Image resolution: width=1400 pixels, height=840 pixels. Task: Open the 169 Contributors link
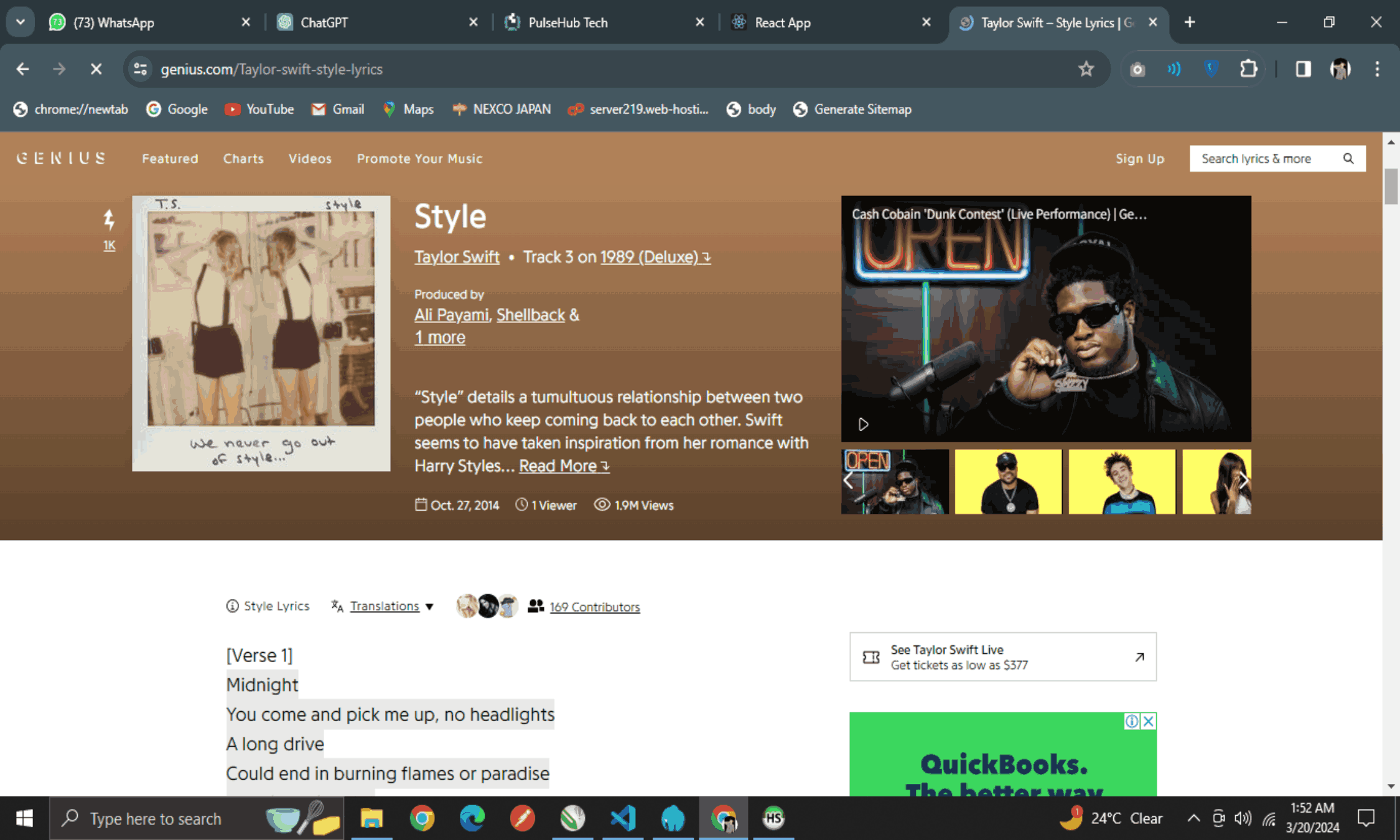point(594,607)
